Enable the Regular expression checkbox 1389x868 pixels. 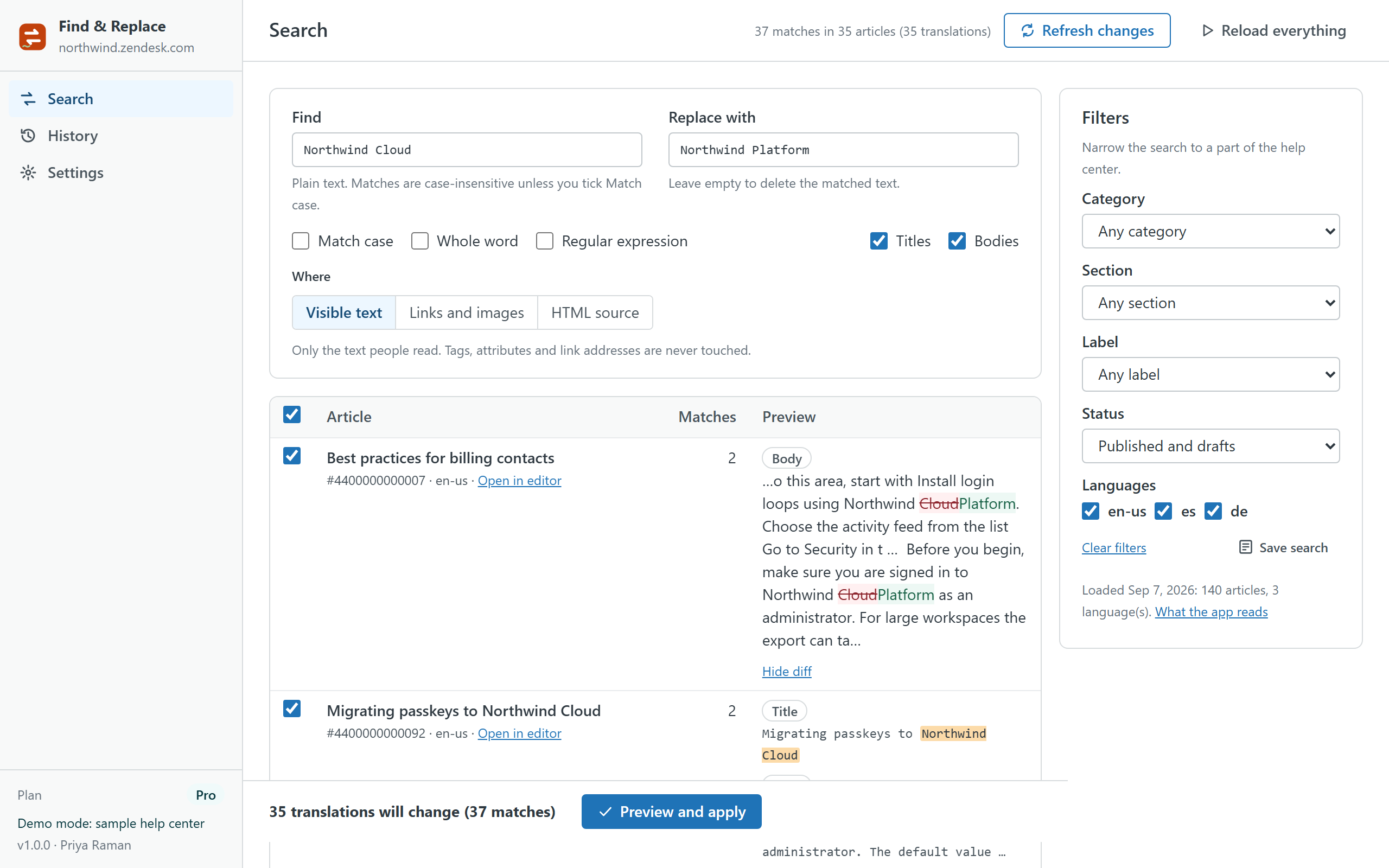point(545,241)
